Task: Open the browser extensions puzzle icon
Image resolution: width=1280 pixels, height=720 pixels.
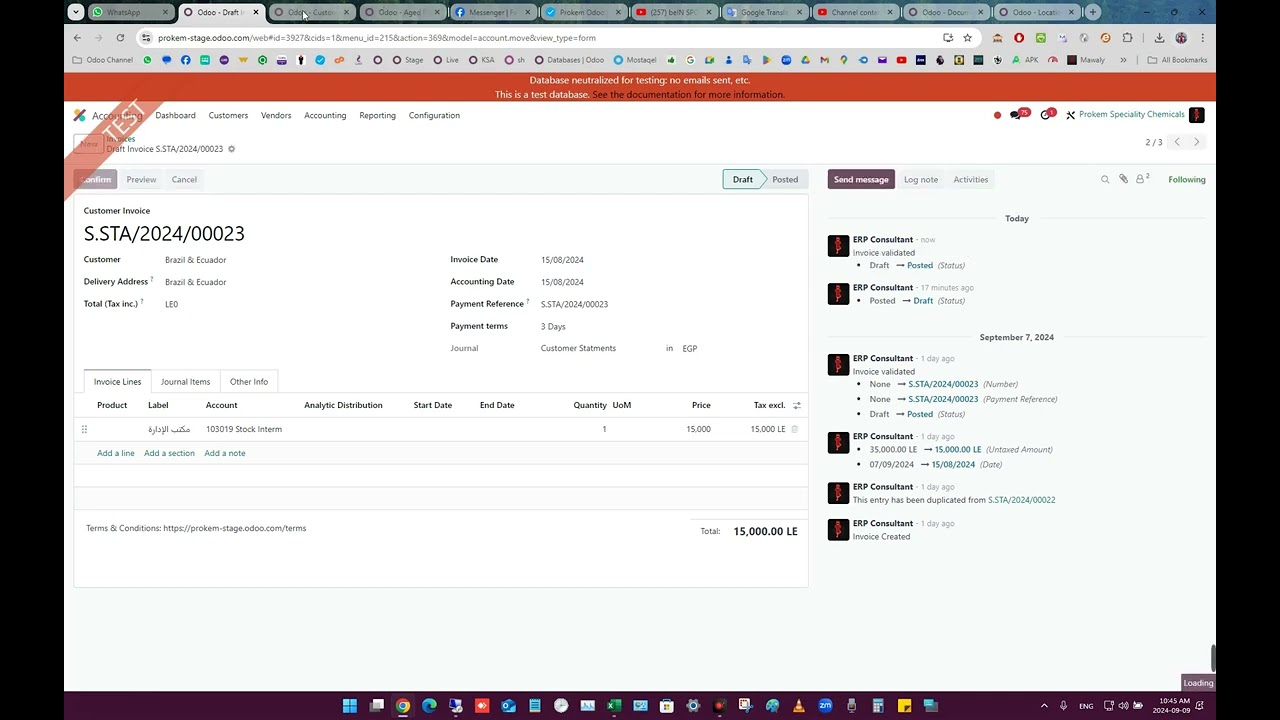Action: [1127, 38]
